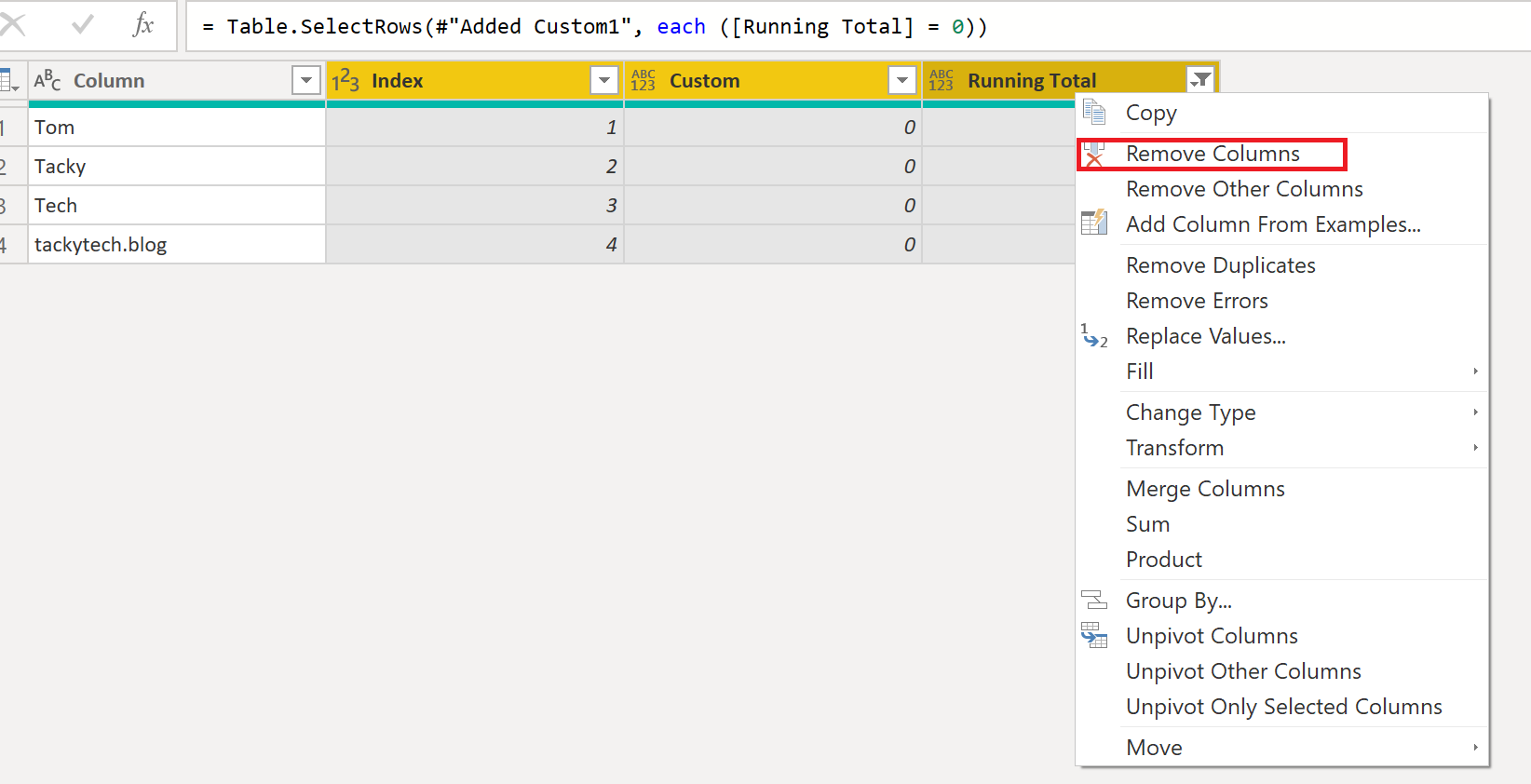Click the Index cell with value 4
The height and width of the screenshot is (784, 1531).
[x=475, y=245]
